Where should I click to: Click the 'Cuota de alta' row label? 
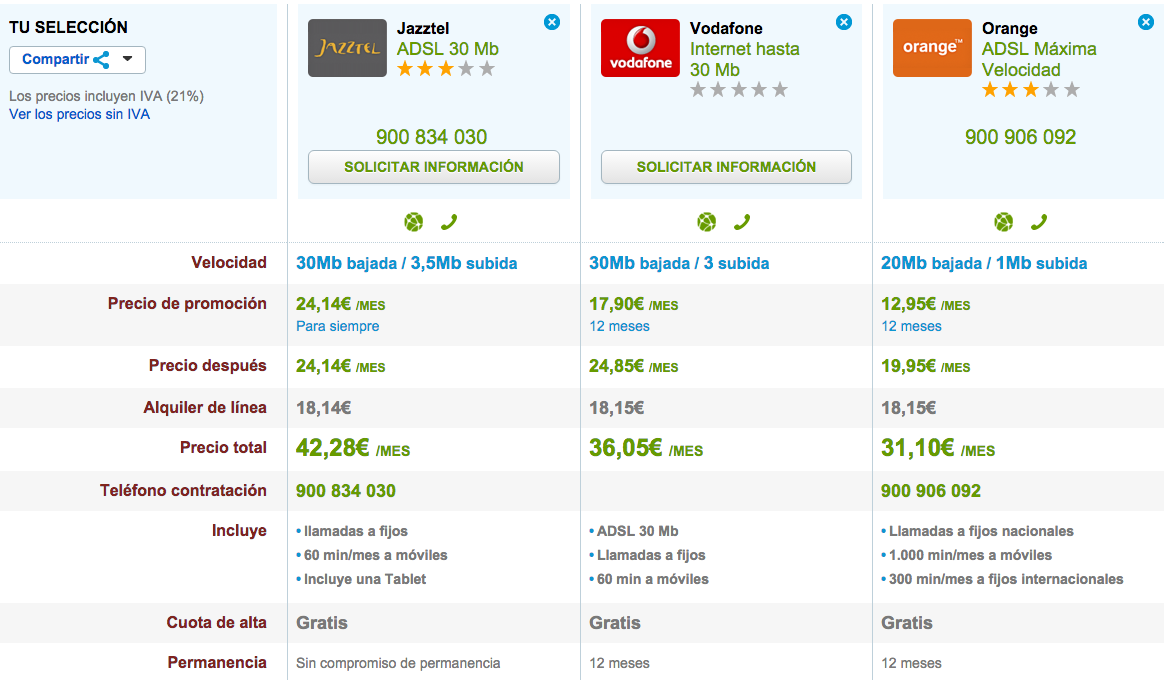tap(216, 622)
